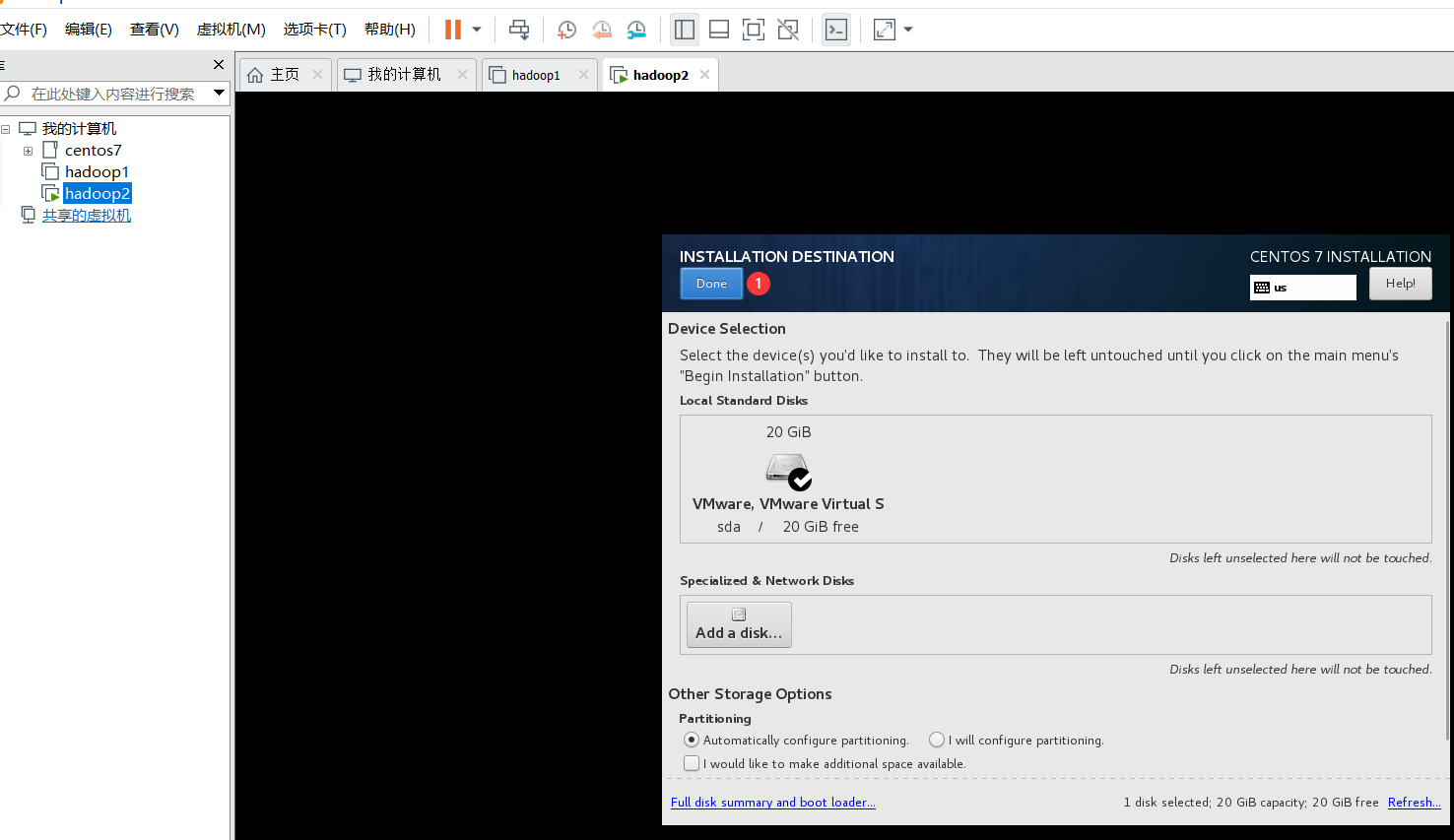The height and width of the screenshot is (840, 1454).
Task: Open the 帮助(H) menu
Action: tap(390, 30)
